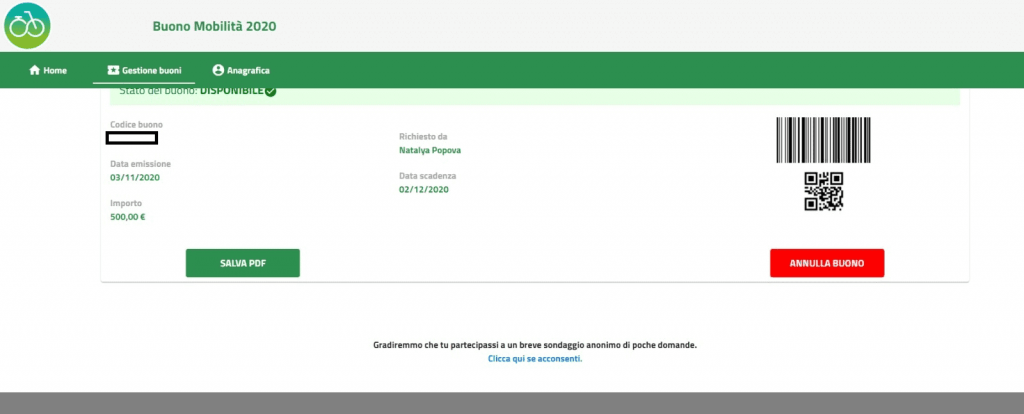This screenshot has width=1024, height=414.
Task: Click the Importo value 500,00 €
Action: [x=128, y=216]
